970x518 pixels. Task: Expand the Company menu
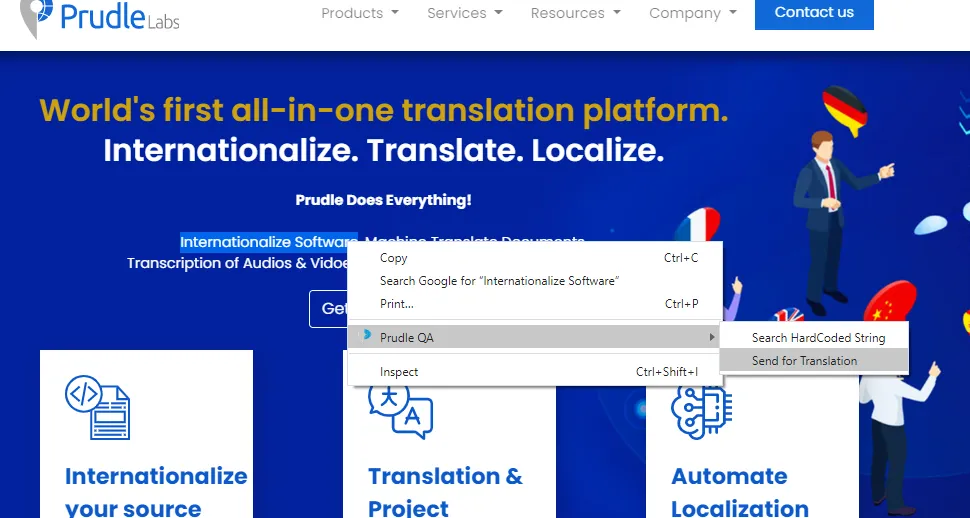pyautogui.click(x=693, y=13)
